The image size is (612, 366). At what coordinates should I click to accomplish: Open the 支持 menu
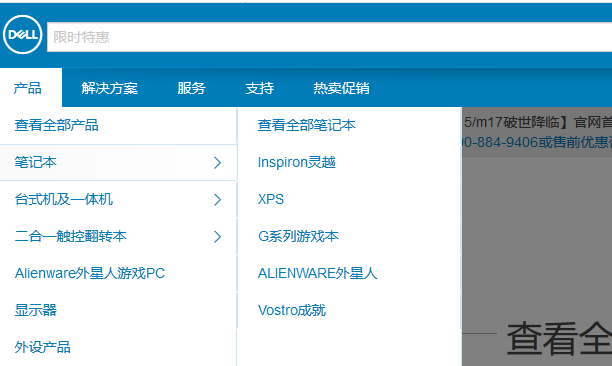(260, 88)
